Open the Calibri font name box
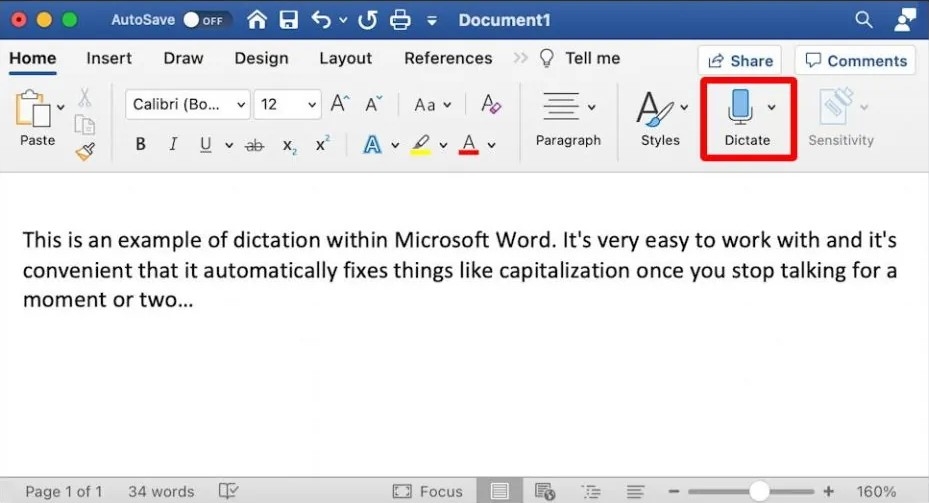Viewport: 929px width, 503px height. 188,105
